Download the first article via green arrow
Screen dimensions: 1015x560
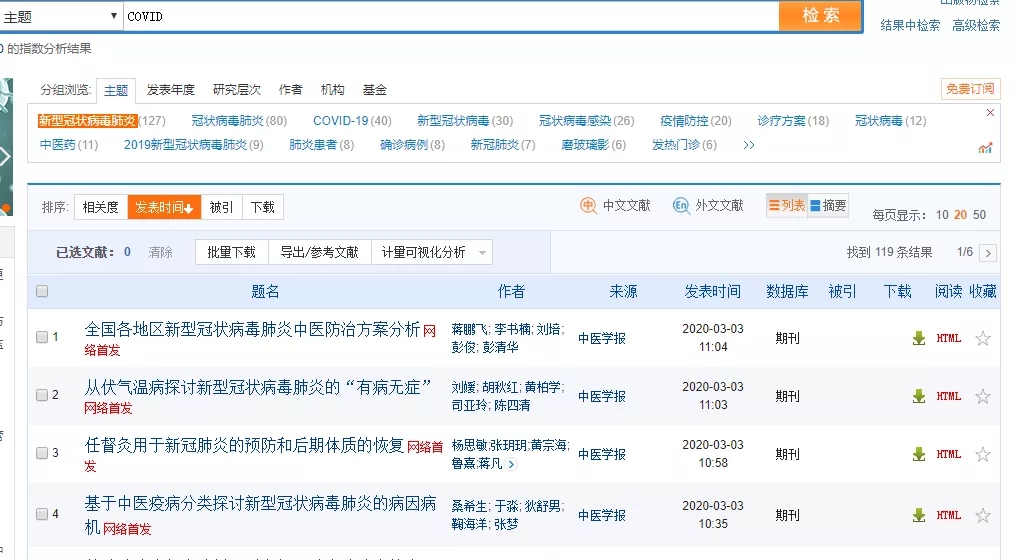point(918,338)
